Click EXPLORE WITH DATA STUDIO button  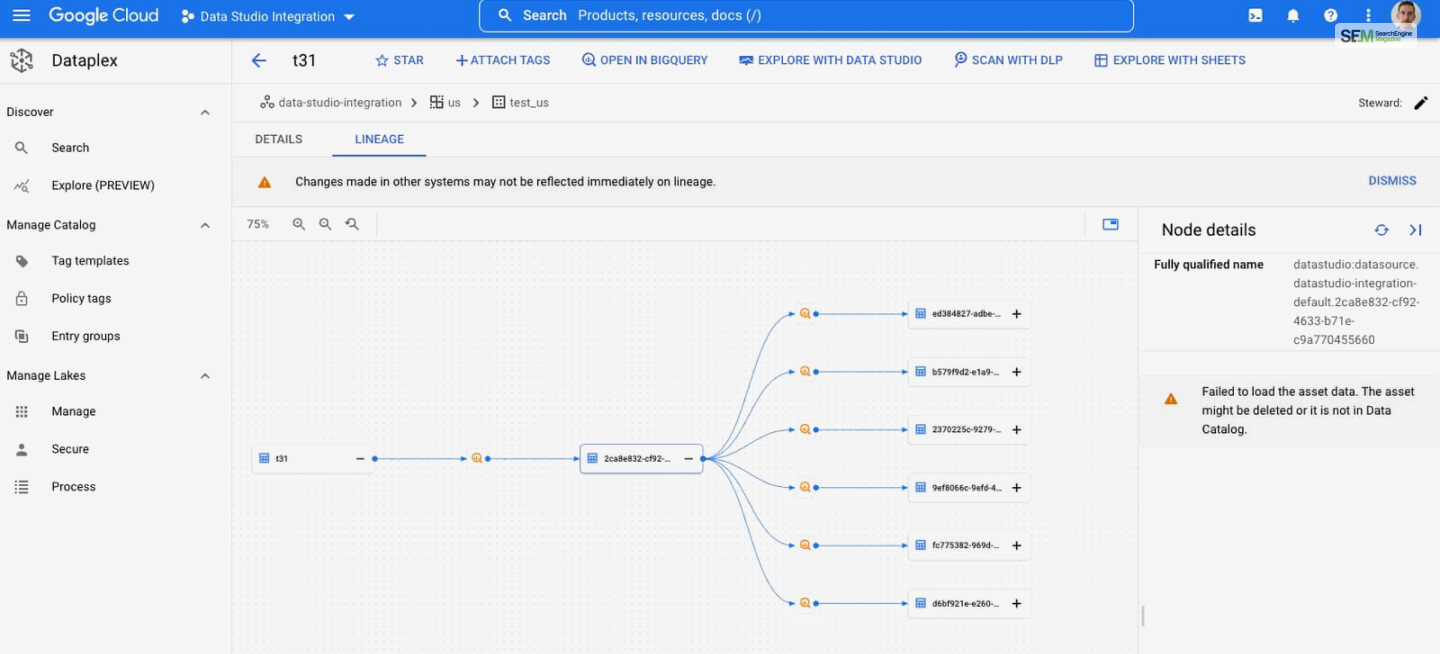[830, 60]
